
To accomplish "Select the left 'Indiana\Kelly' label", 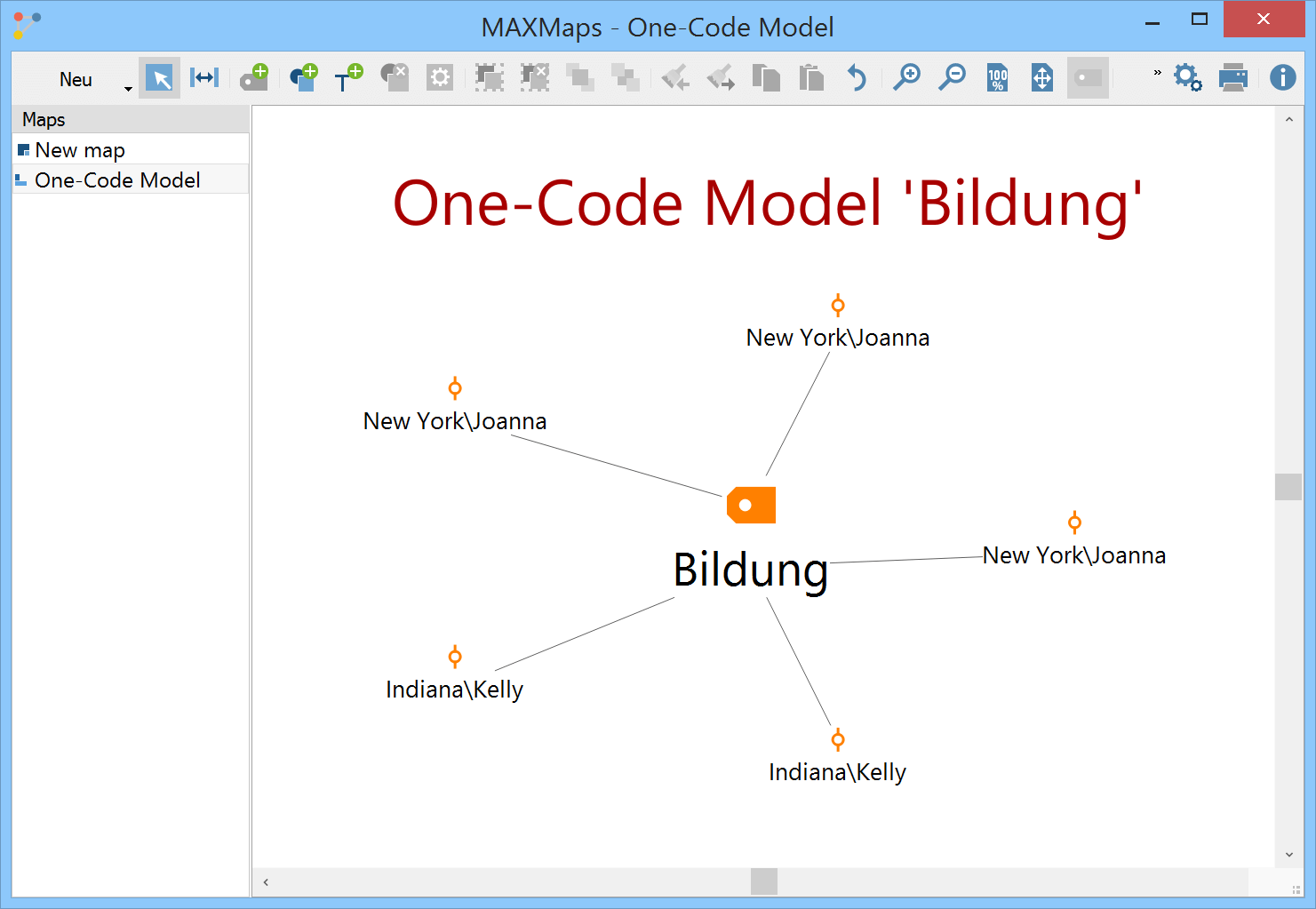I will (455, 690).
